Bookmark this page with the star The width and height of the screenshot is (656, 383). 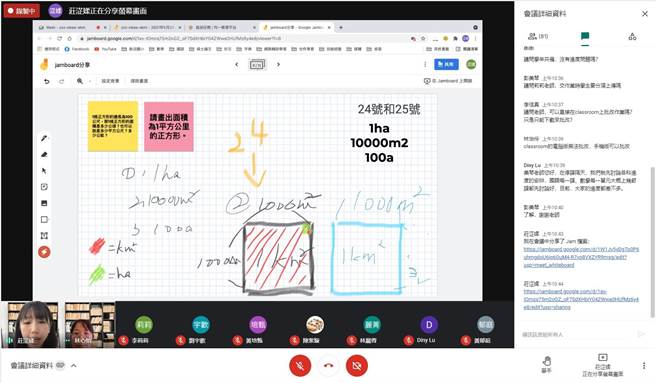point(423,39)
